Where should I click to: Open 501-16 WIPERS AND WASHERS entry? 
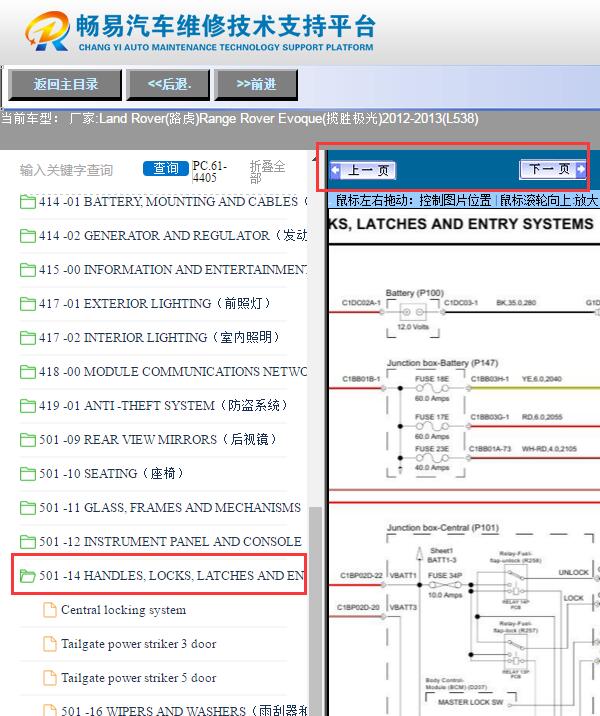click(x=184, y=711)
